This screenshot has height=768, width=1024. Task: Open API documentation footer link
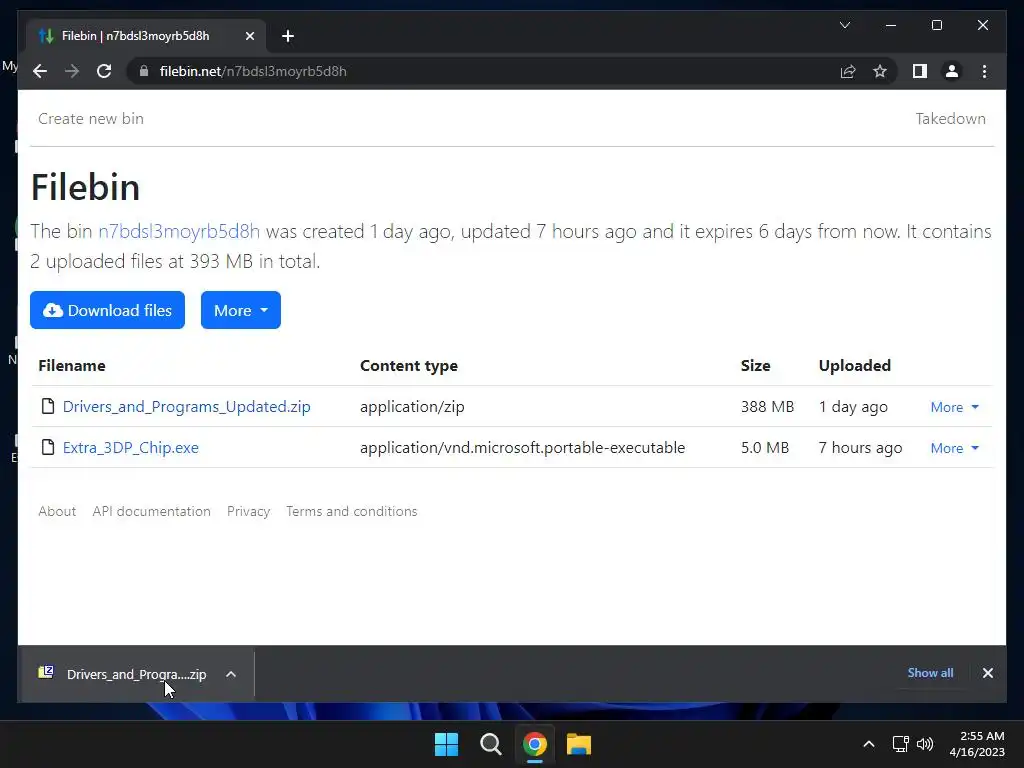[x=152, y=511]
